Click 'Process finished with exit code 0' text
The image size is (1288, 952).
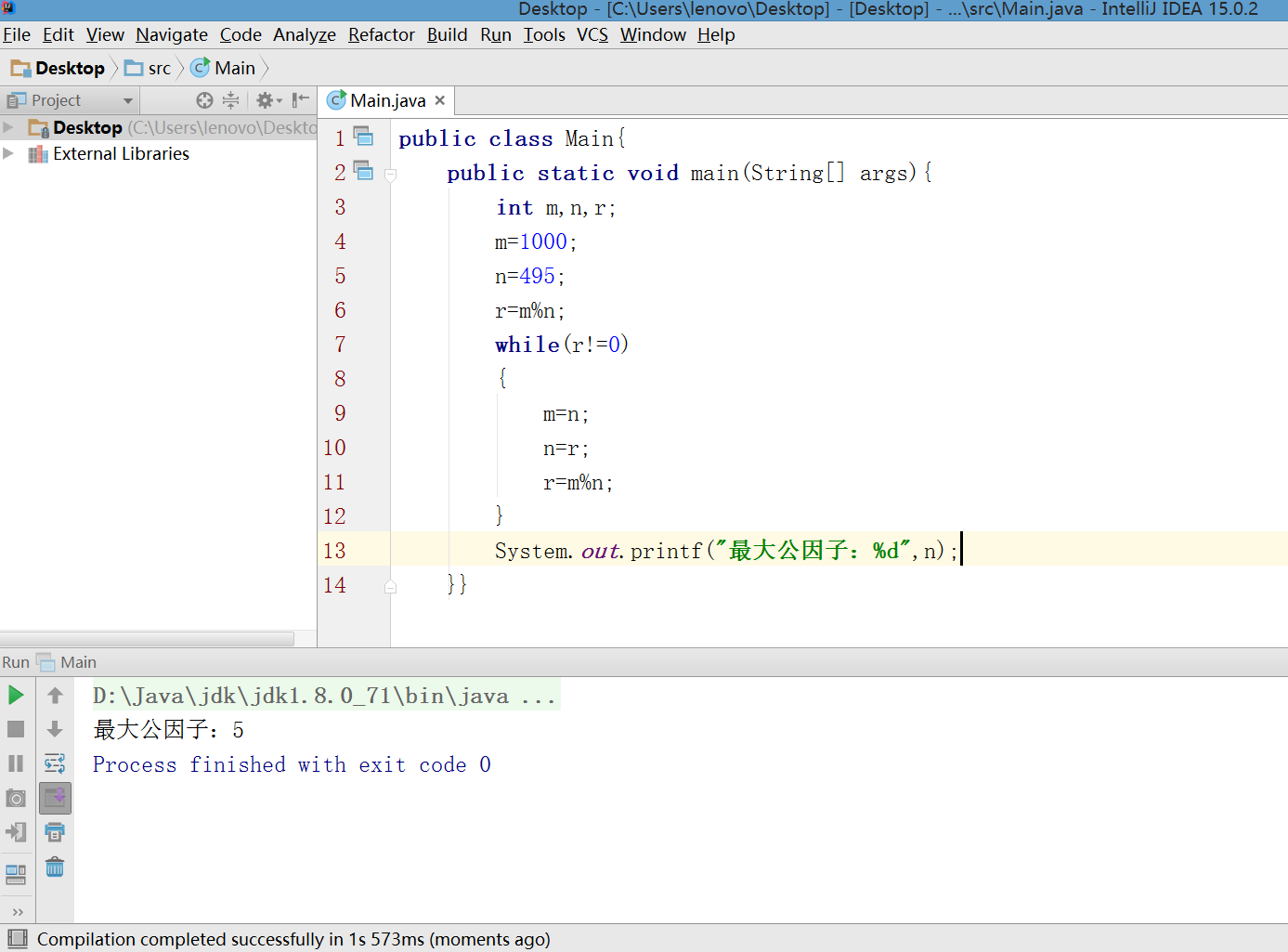tap(292, 764)
